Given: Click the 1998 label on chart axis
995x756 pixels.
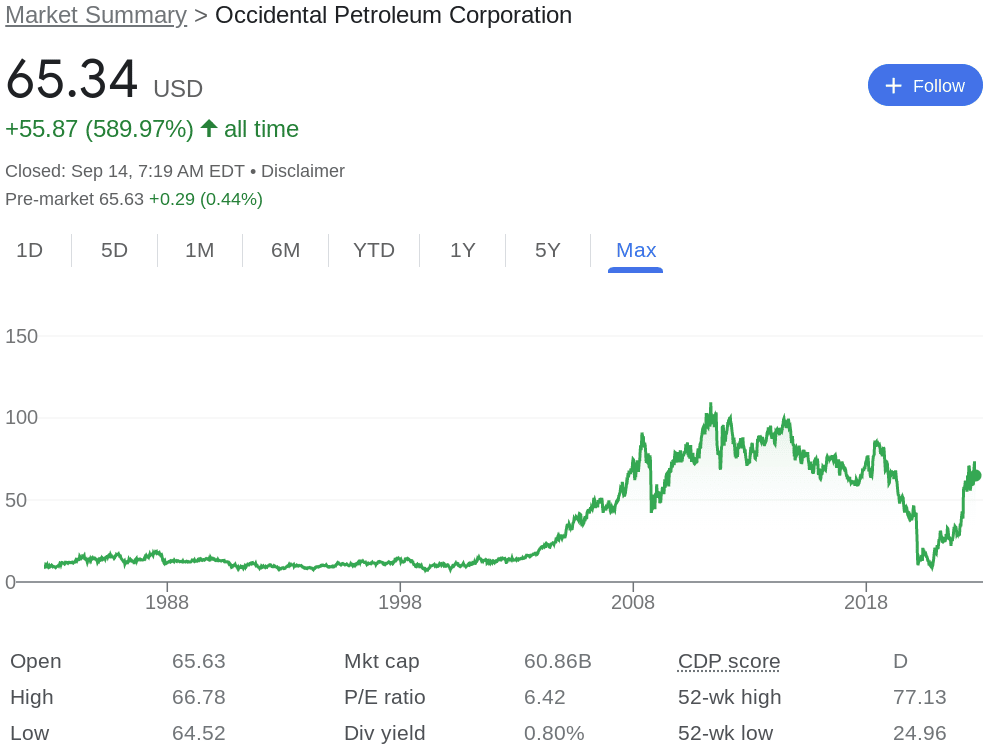Looking at the screenshot, I should click(400, 602).
